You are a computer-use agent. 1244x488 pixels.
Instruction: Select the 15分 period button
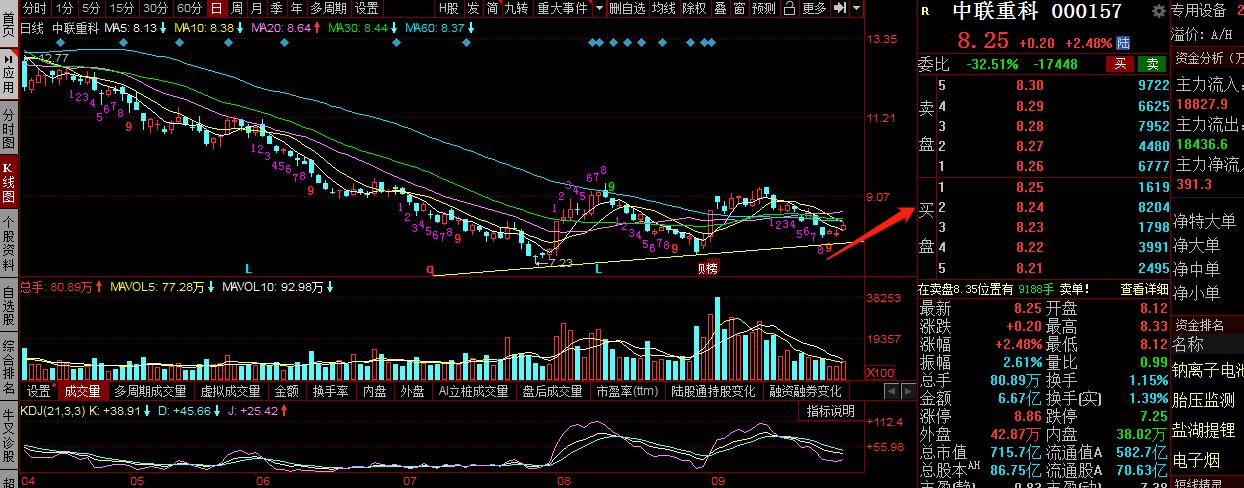tap(122, 9)
